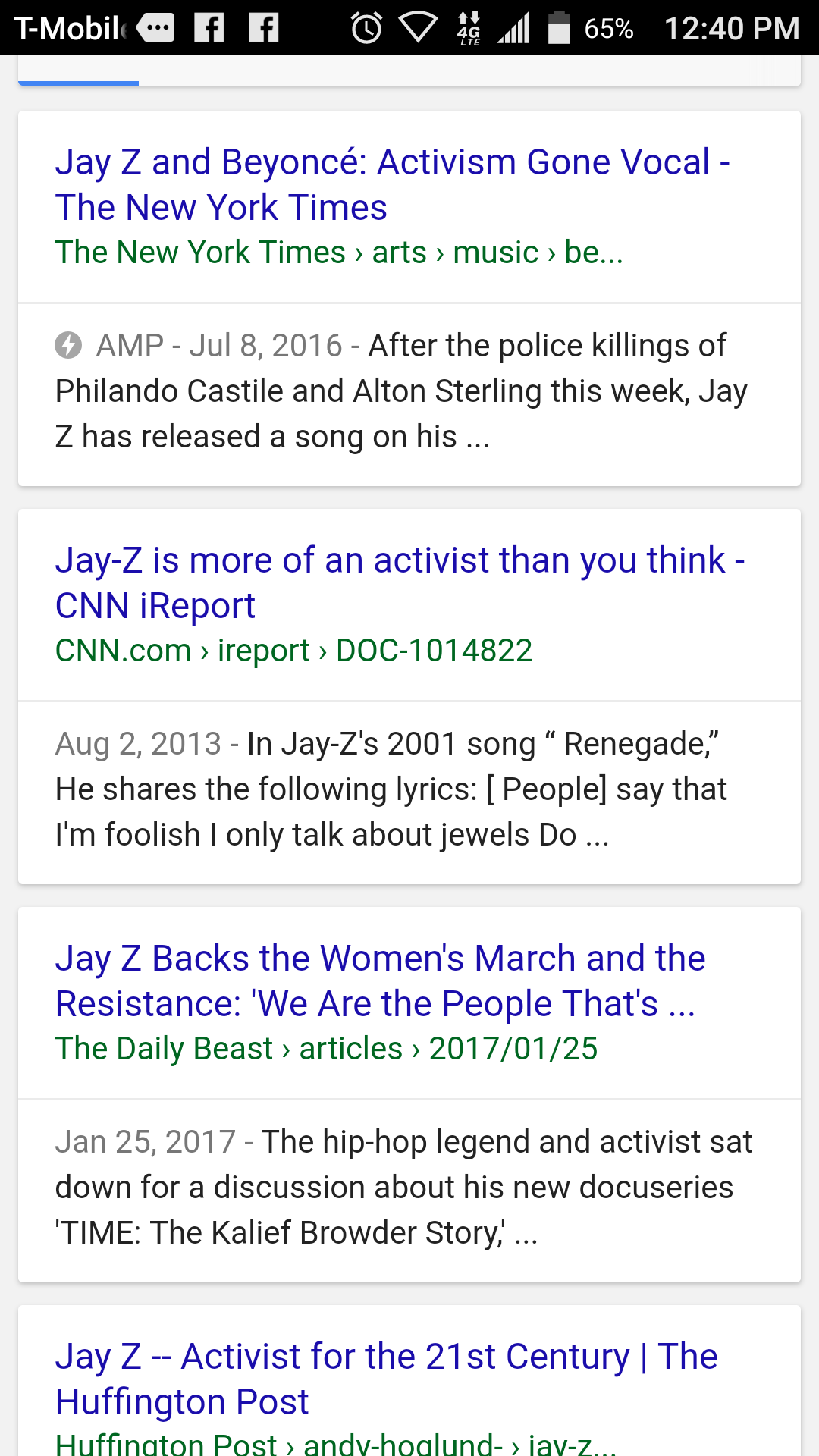Tap the alarm clock status icon
The height and width of the screenshot is (1456, 819).
367,29
